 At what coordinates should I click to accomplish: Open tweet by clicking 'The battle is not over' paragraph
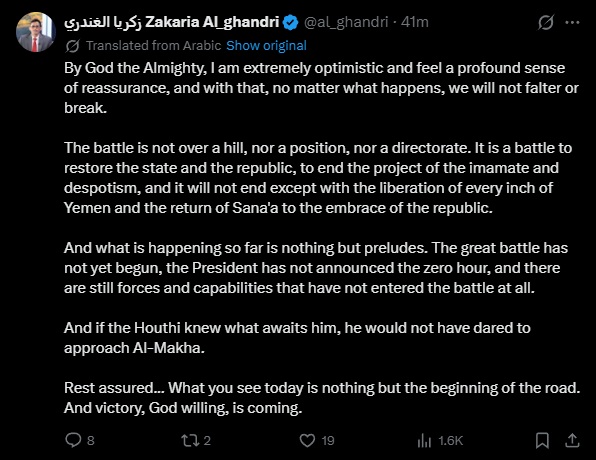click(318, 178)
